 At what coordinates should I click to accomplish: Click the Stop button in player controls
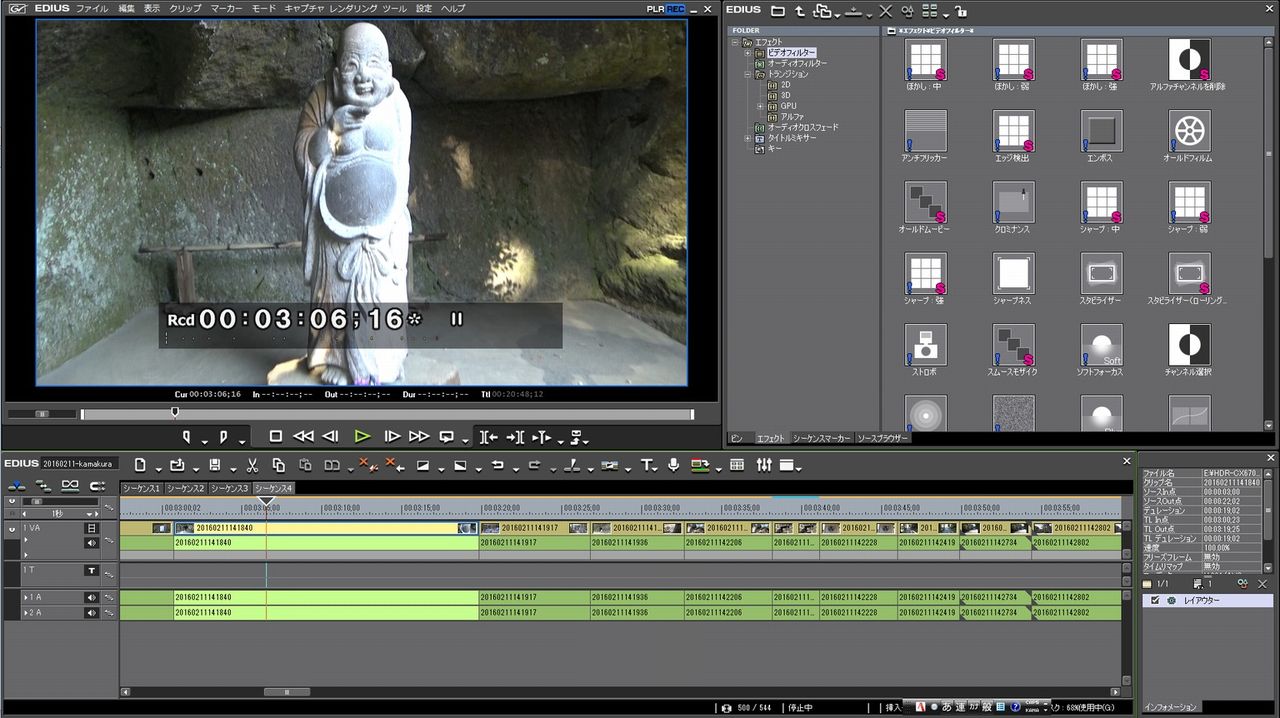coord(276,437)
